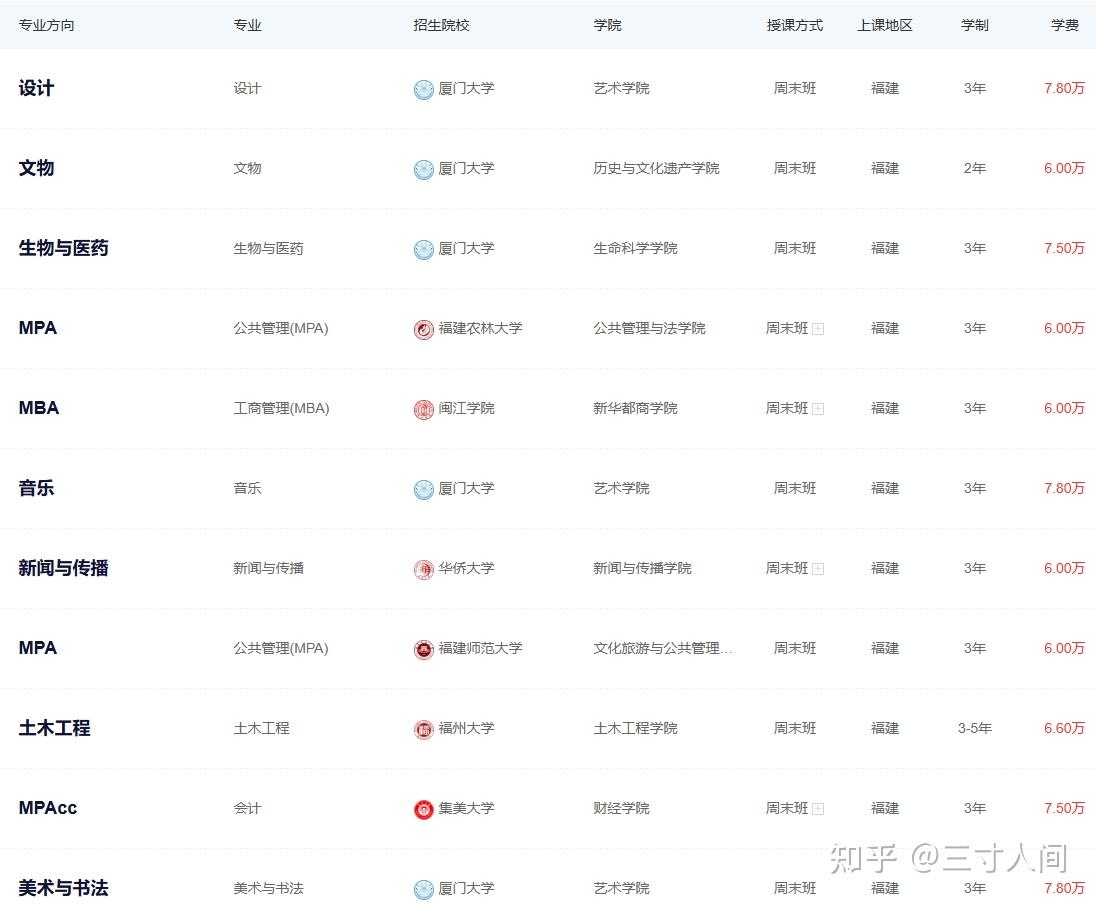Click the 2年 duration cell
Screen dimensions: 1096x904
(x=974, y=168)
